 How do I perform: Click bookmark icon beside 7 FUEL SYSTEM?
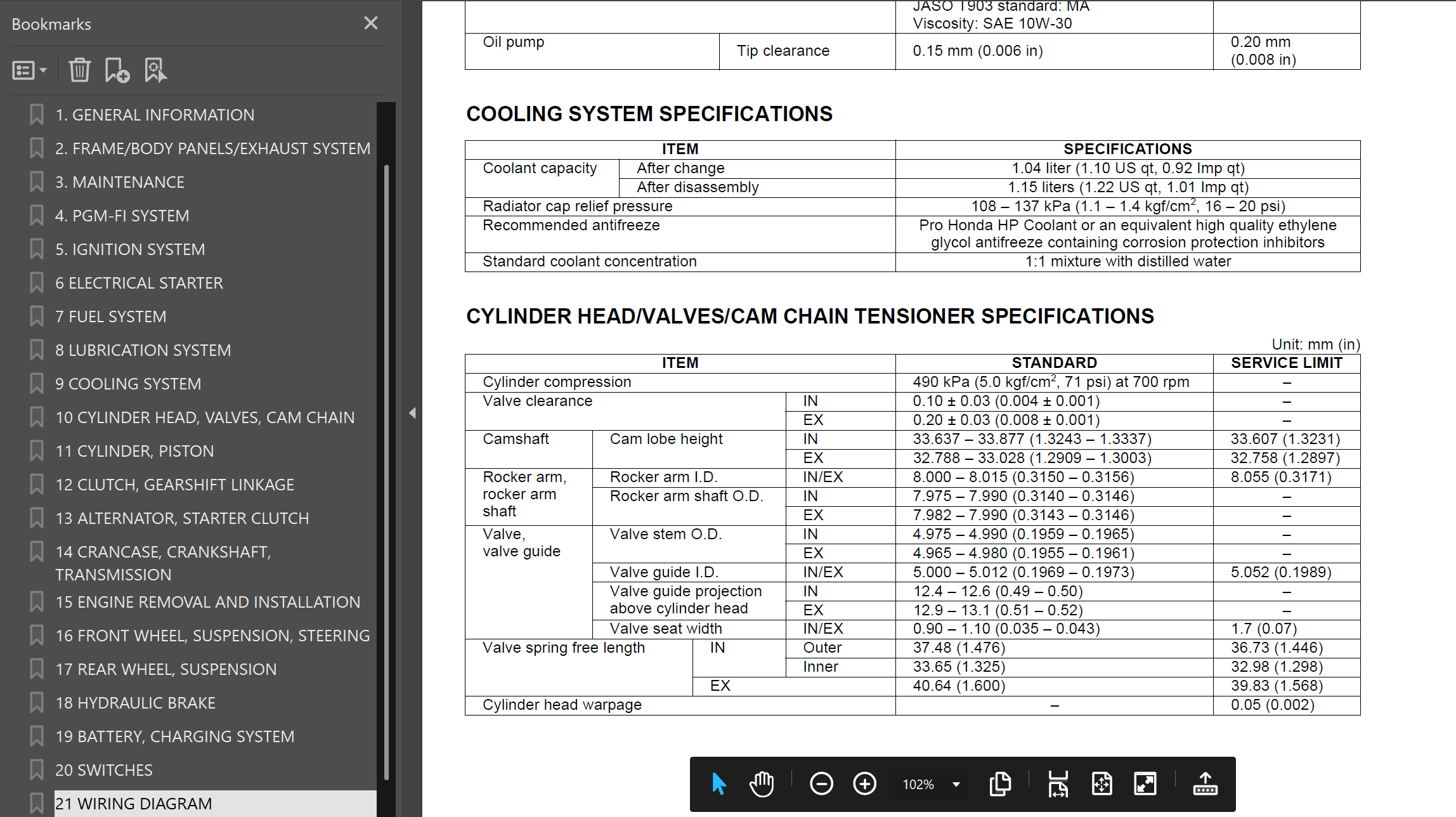37,317
